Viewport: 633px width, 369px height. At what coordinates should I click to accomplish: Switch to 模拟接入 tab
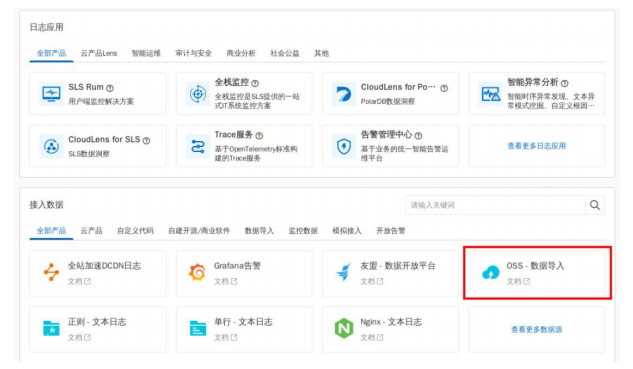coord(347,231)
